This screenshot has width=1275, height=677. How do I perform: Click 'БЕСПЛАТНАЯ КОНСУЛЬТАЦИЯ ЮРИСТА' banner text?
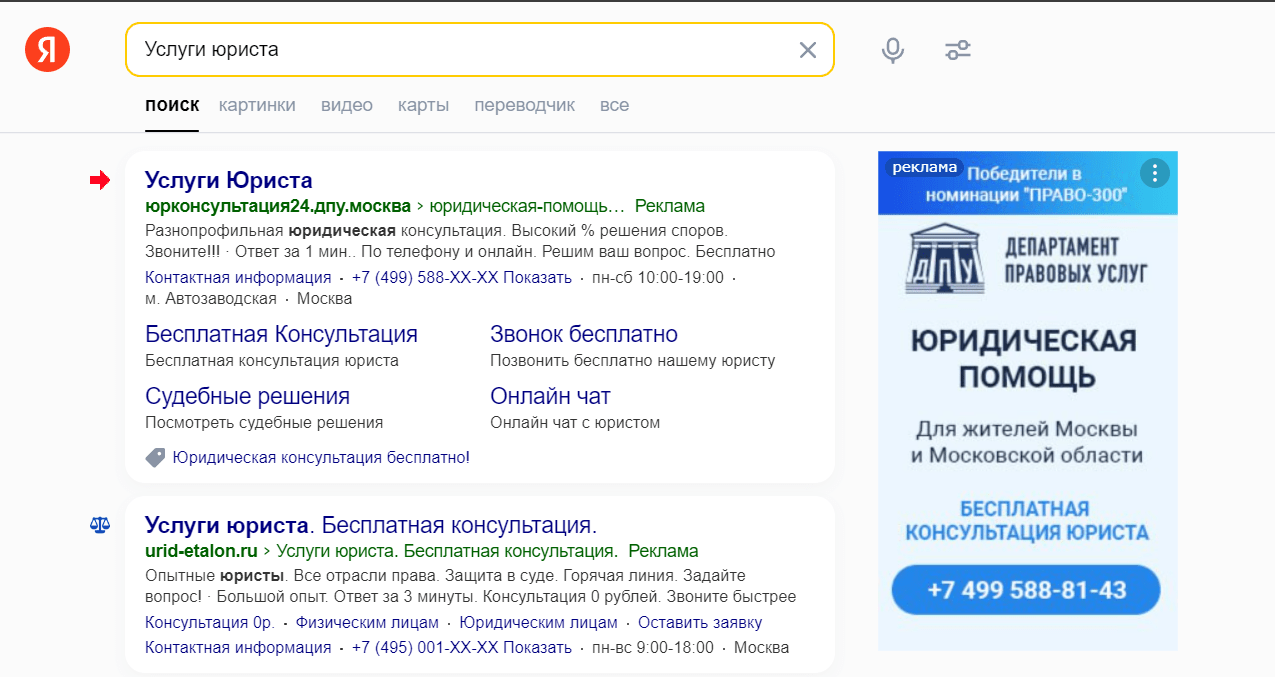[1027, 520]
